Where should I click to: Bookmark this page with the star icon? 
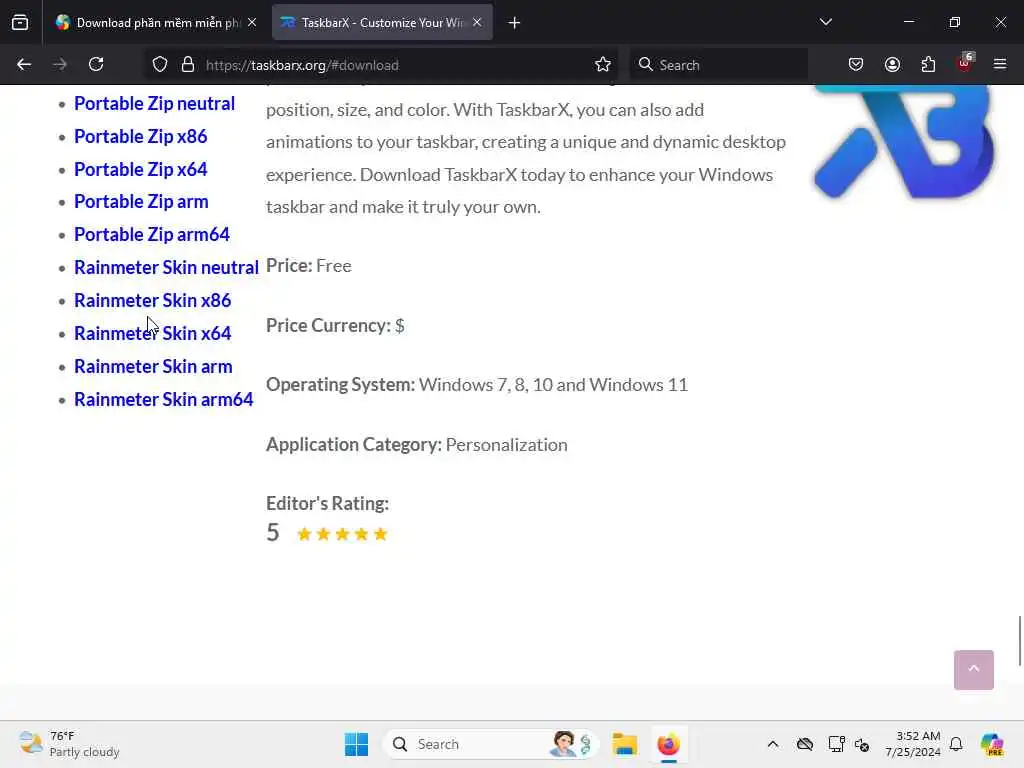603,65
